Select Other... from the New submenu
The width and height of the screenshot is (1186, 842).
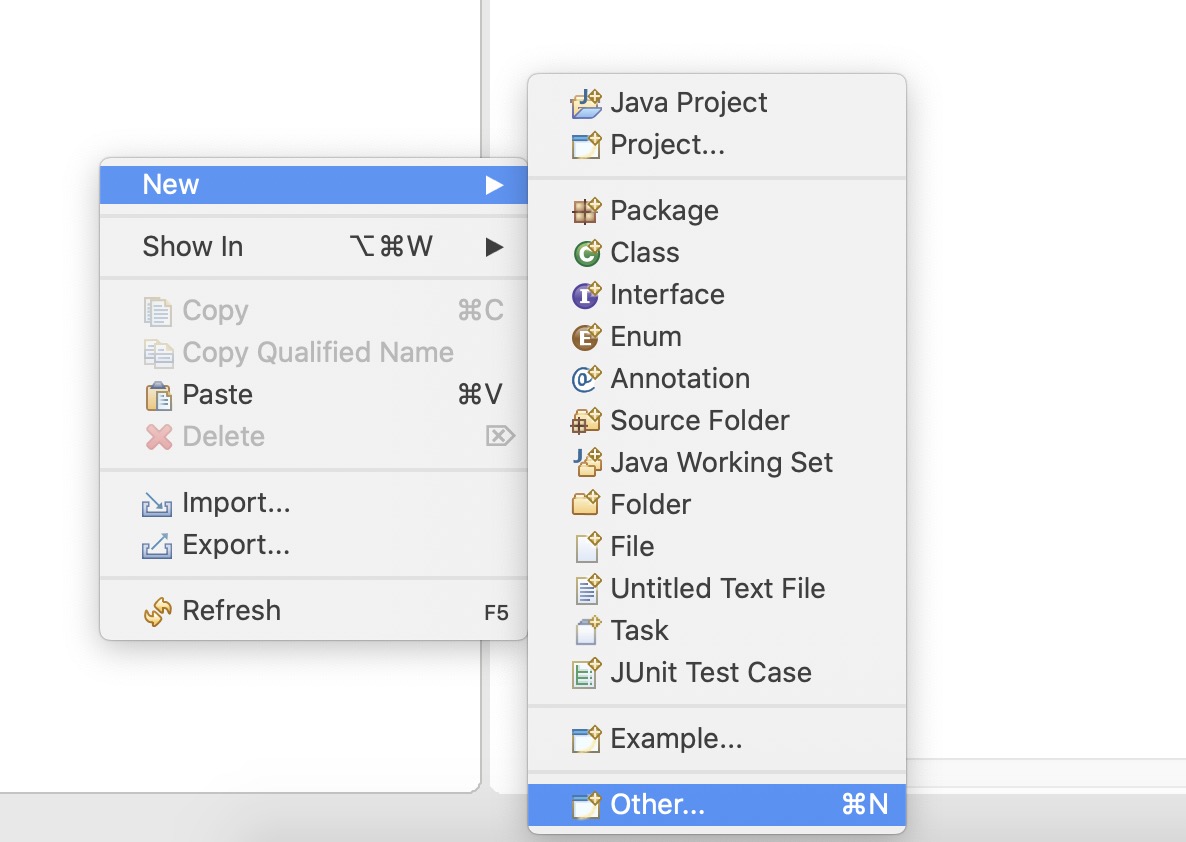[x=658, y=805]
